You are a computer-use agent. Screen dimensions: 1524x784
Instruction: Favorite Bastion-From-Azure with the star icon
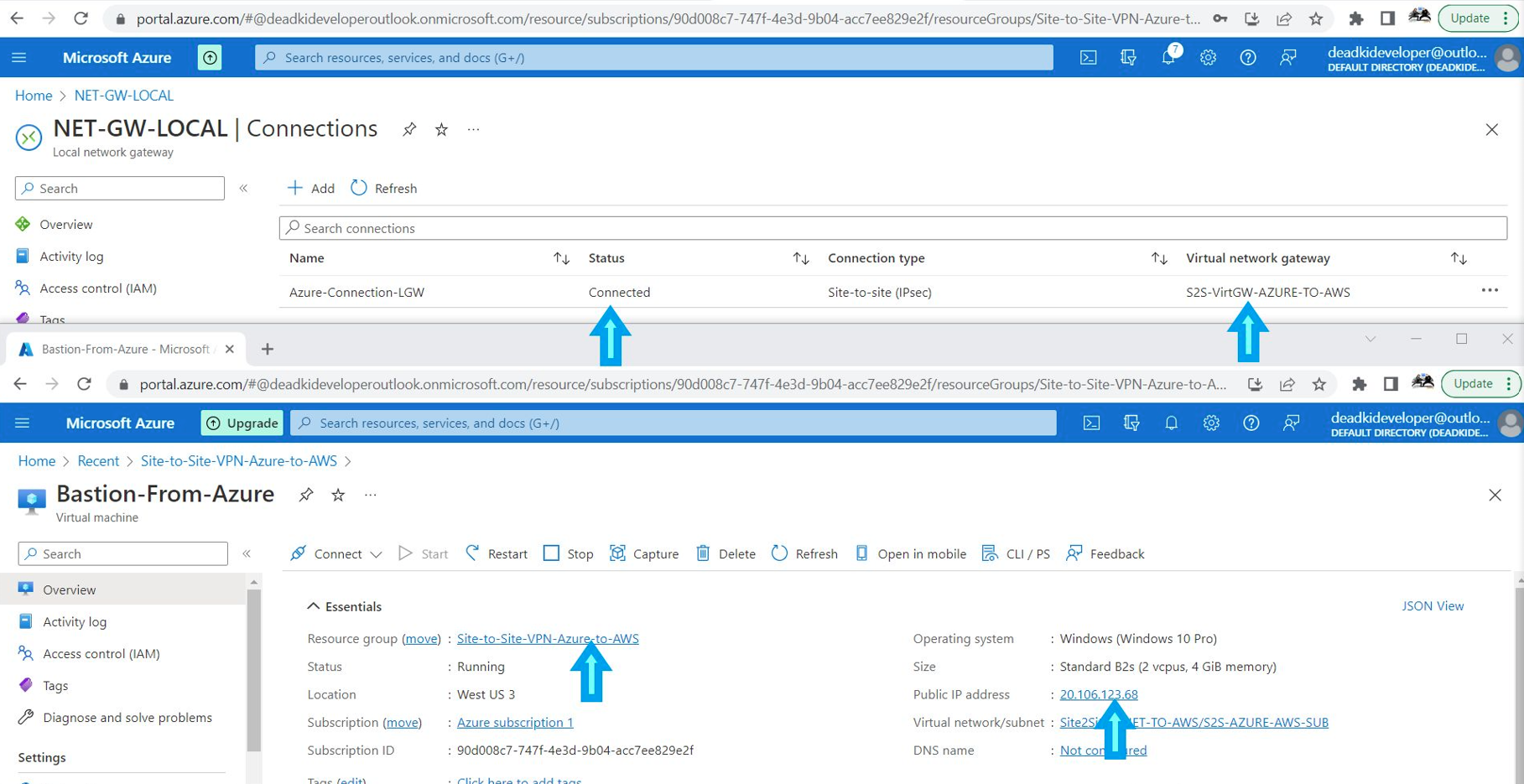(x=338, y=495)
